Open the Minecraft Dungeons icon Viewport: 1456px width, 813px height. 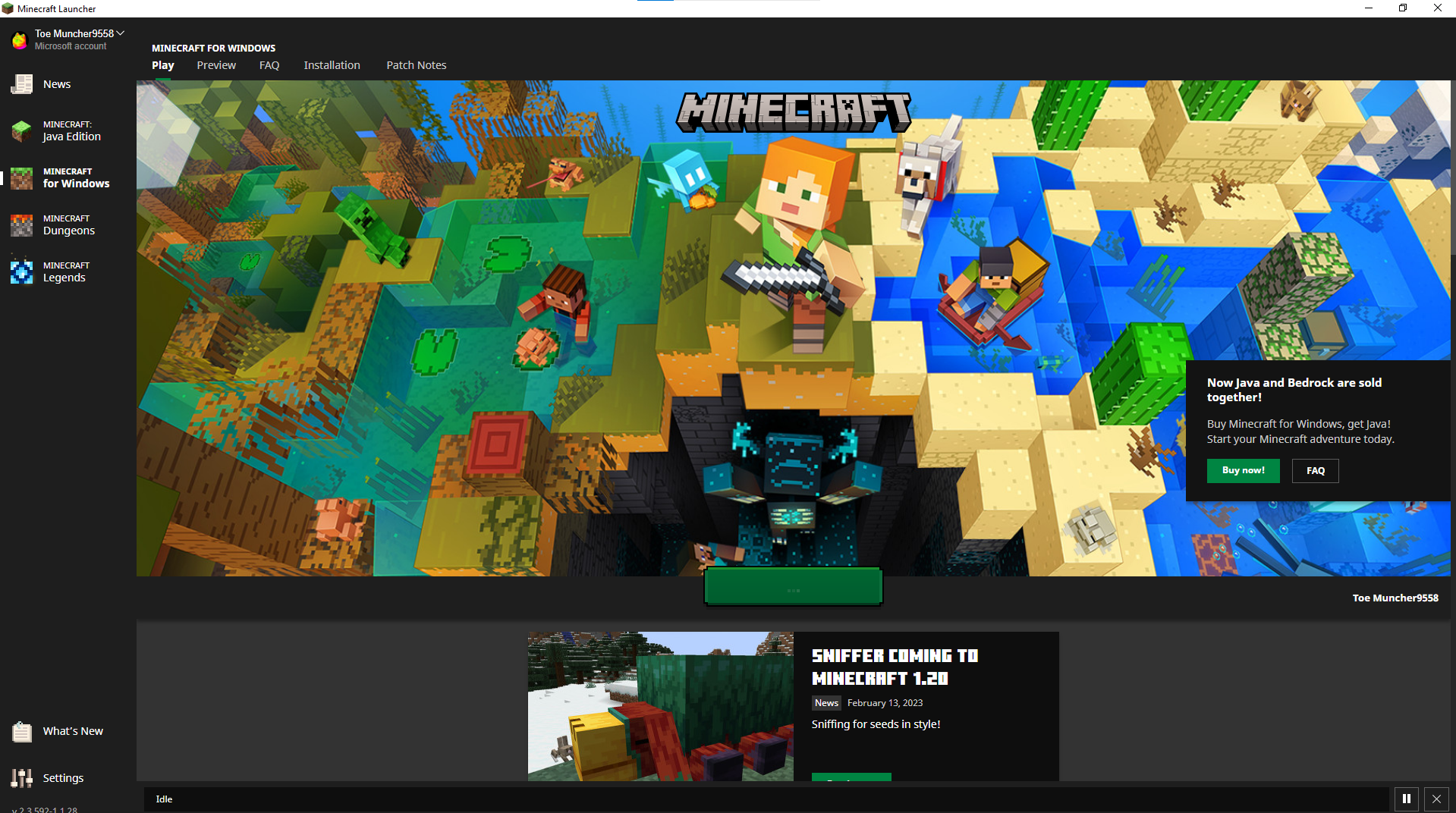tap(22, 224)
